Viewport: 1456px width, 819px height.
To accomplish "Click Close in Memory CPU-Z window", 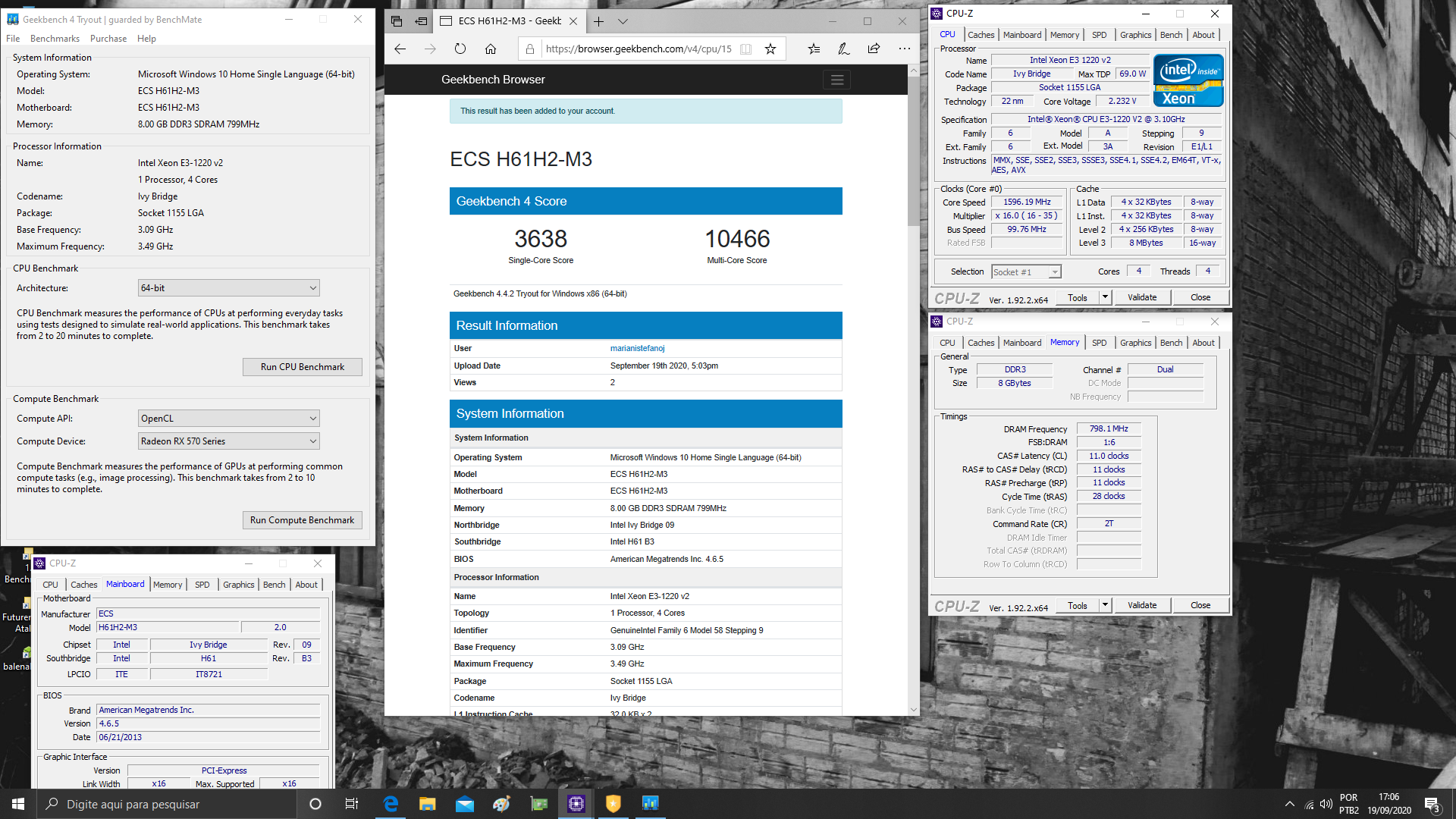I will click(1200, 605).
